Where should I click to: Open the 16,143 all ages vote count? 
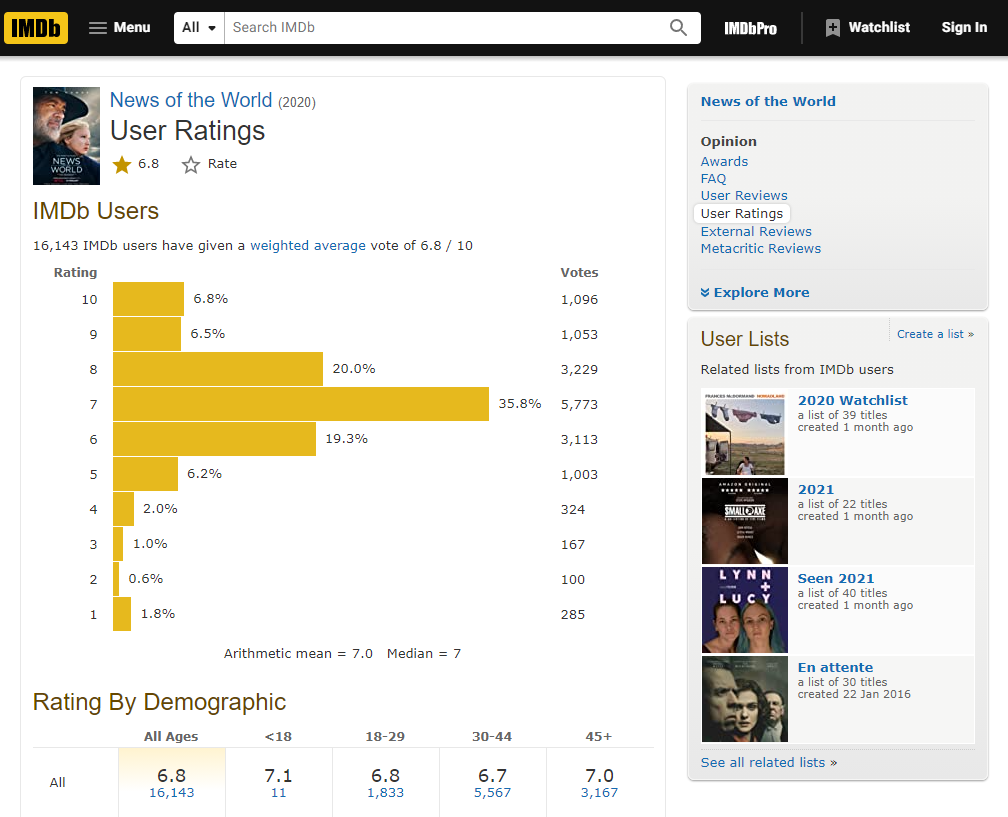coord(172,793)
